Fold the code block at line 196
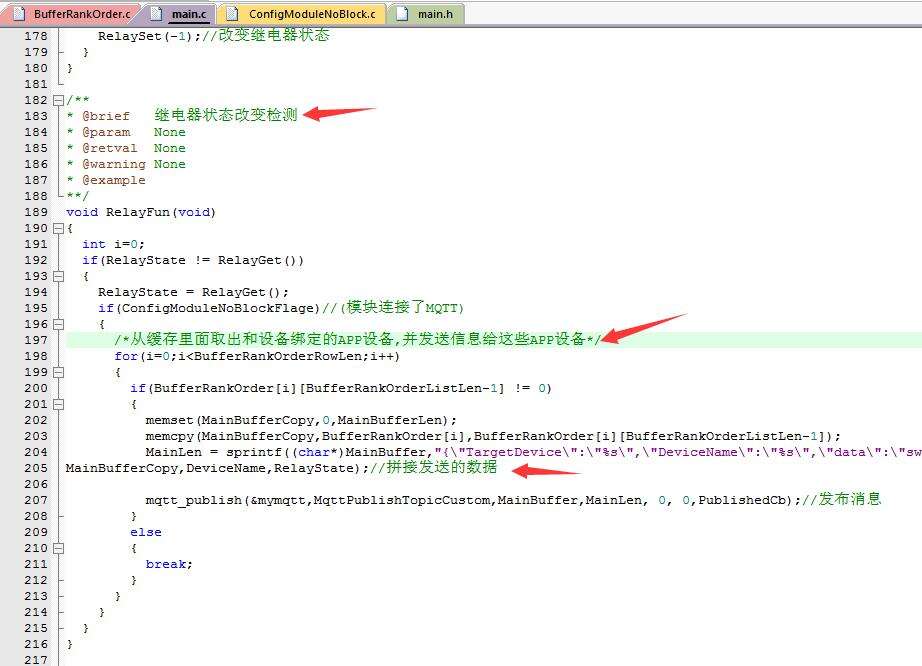 click(x=58, y=324)
